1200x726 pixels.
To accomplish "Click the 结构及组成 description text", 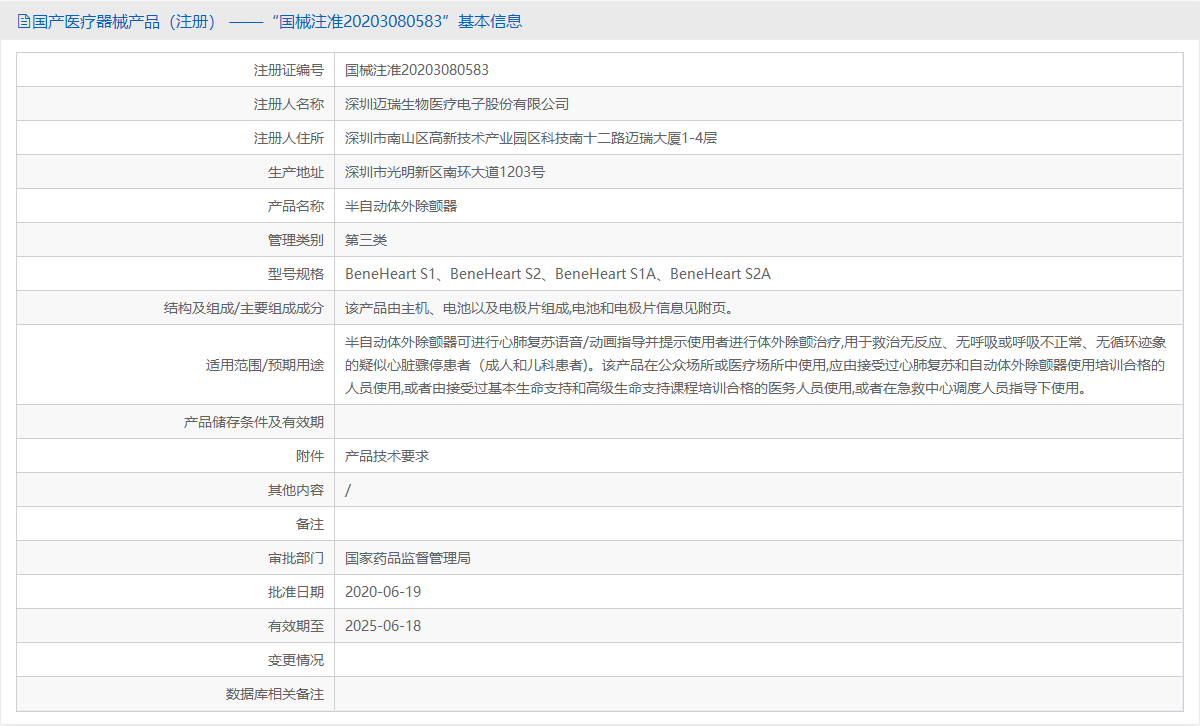I will [543, 307].
